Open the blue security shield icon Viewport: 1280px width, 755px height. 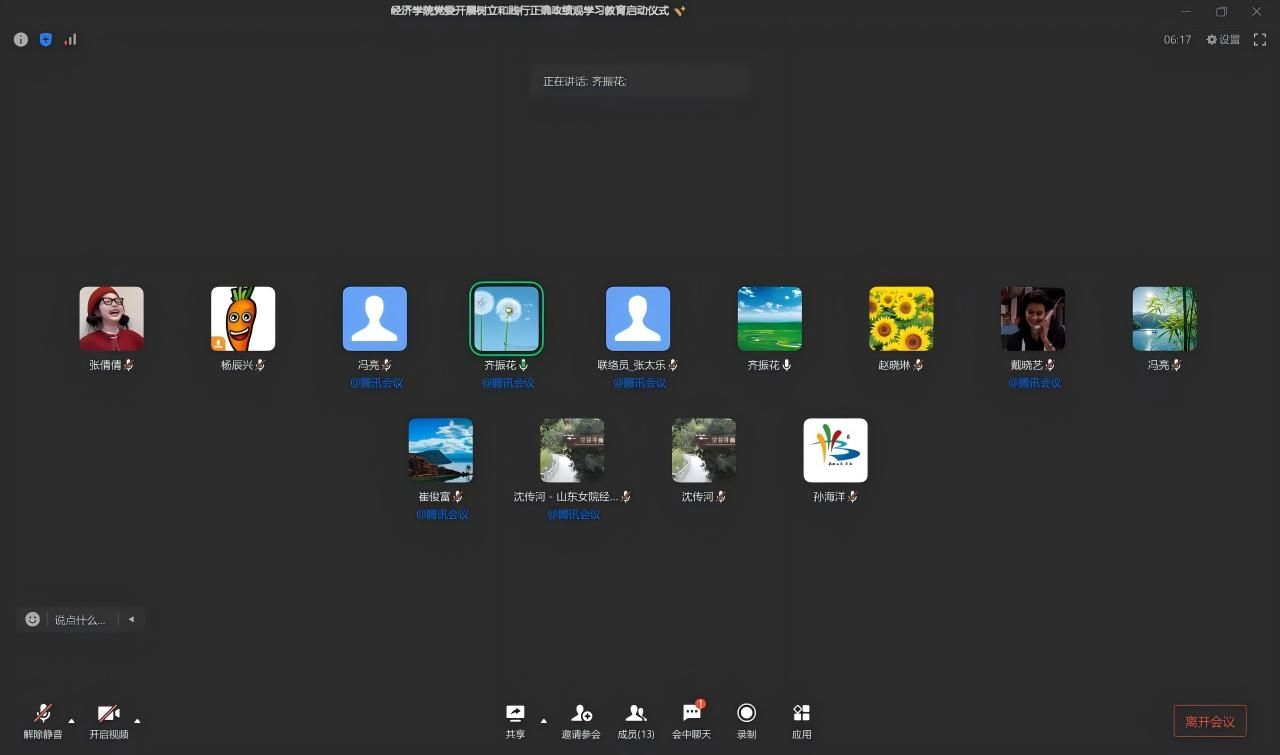(45, 40)
